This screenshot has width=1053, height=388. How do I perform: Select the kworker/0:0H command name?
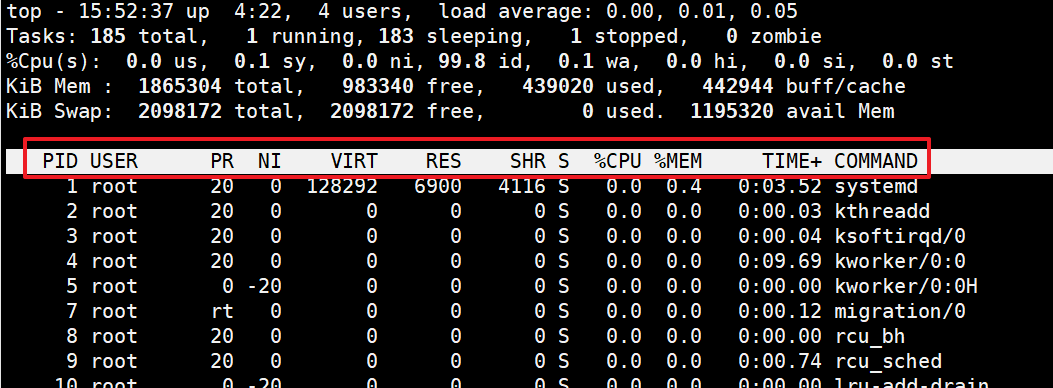906,287
